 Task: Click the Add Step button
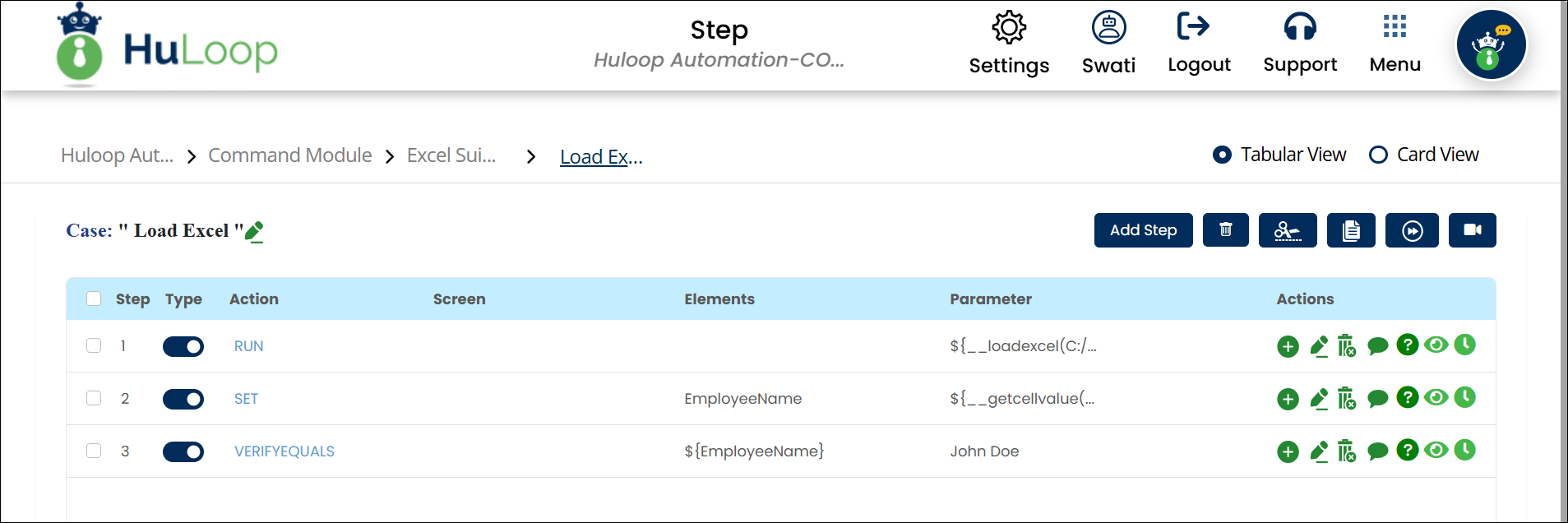pyautogui.click(x=1143, y=230)
